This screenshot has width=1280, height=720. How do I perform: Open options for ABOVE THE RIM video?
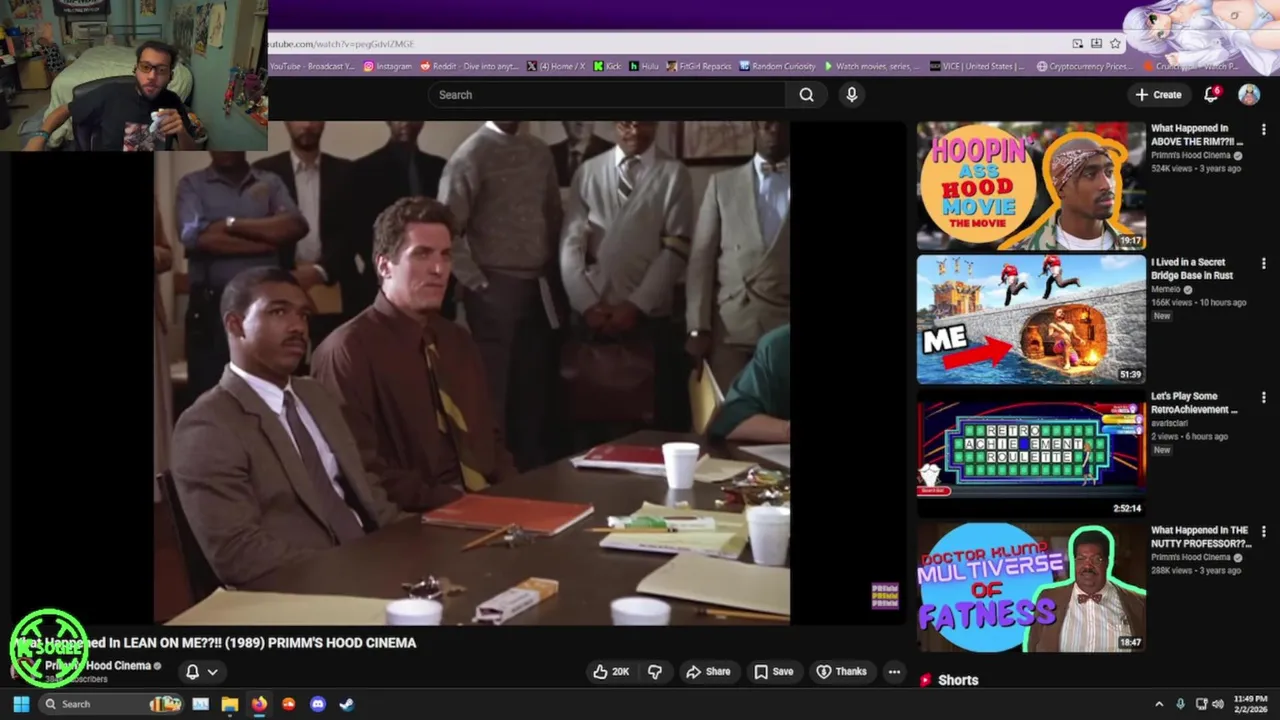pos(1264,130)
